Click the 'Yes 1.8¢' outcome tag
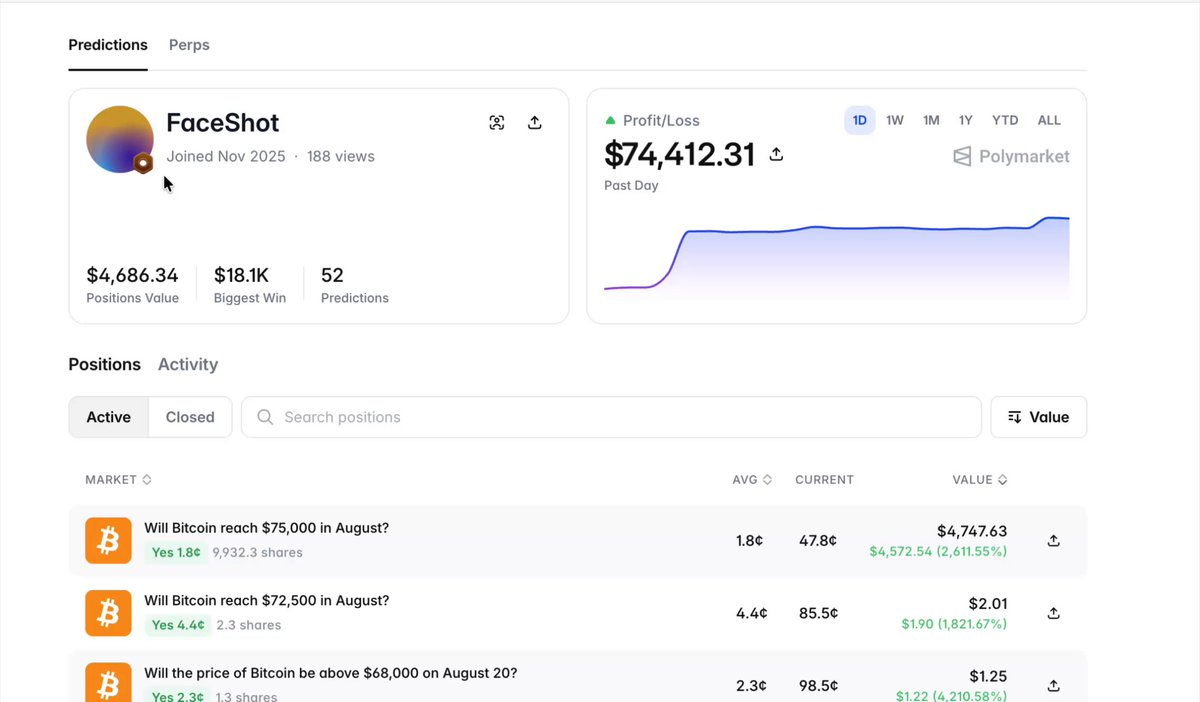The image size is (1200, 702). pyautogui.click(x=176, y=552)
